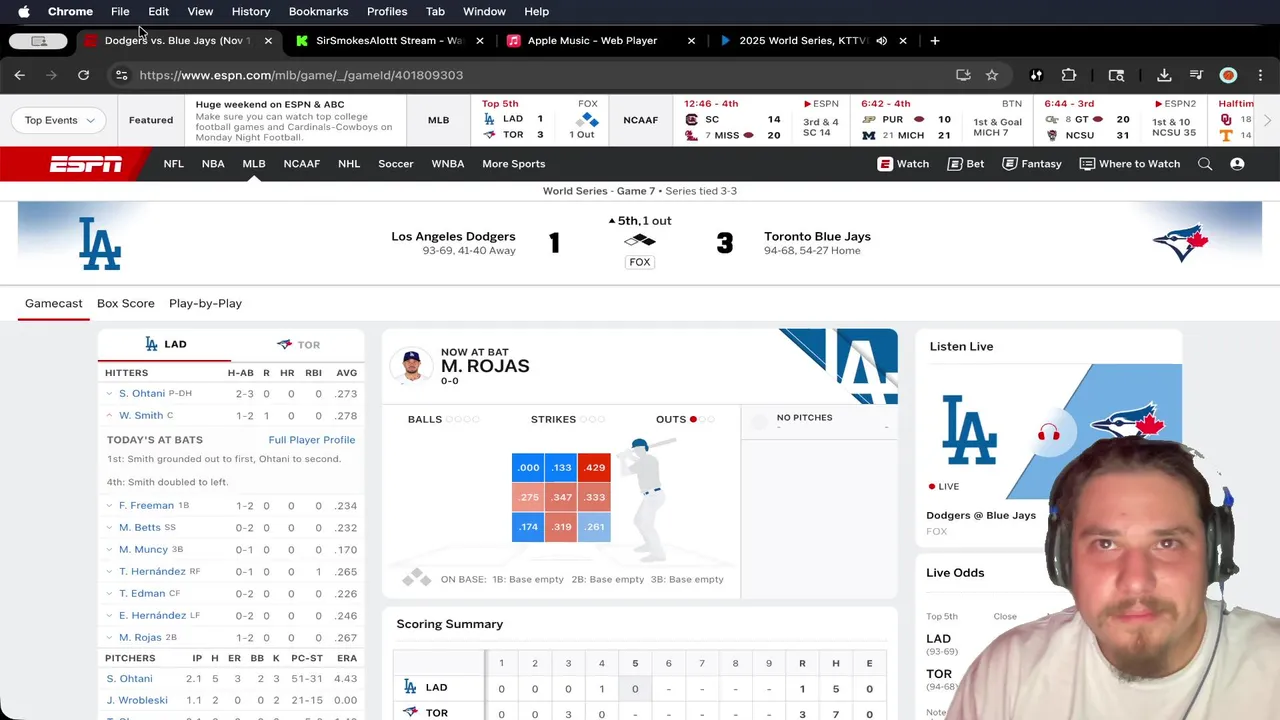Click the Chrome profile avatar icon

1228,75
